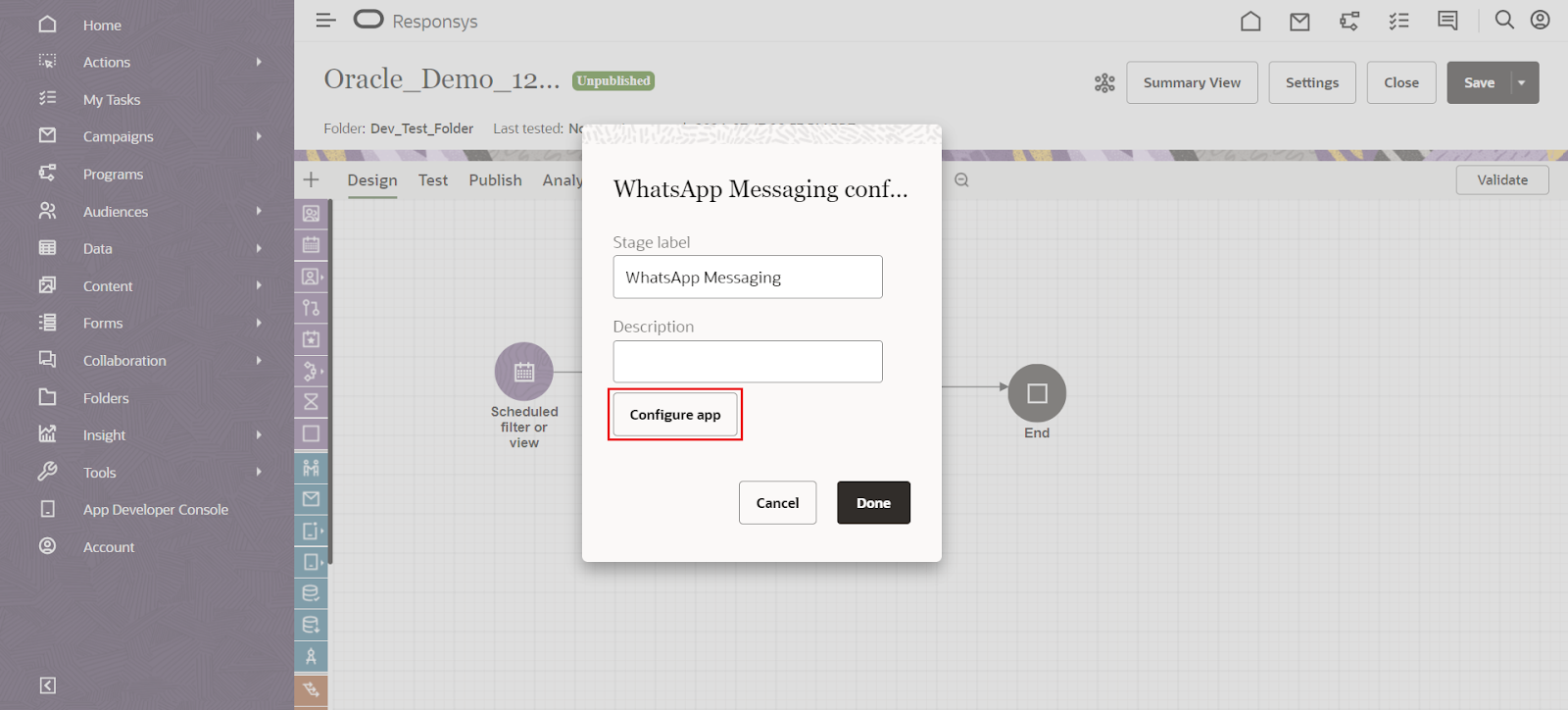Expand the Content submenu arrow

pyautogui.click(x=259, y=285)
